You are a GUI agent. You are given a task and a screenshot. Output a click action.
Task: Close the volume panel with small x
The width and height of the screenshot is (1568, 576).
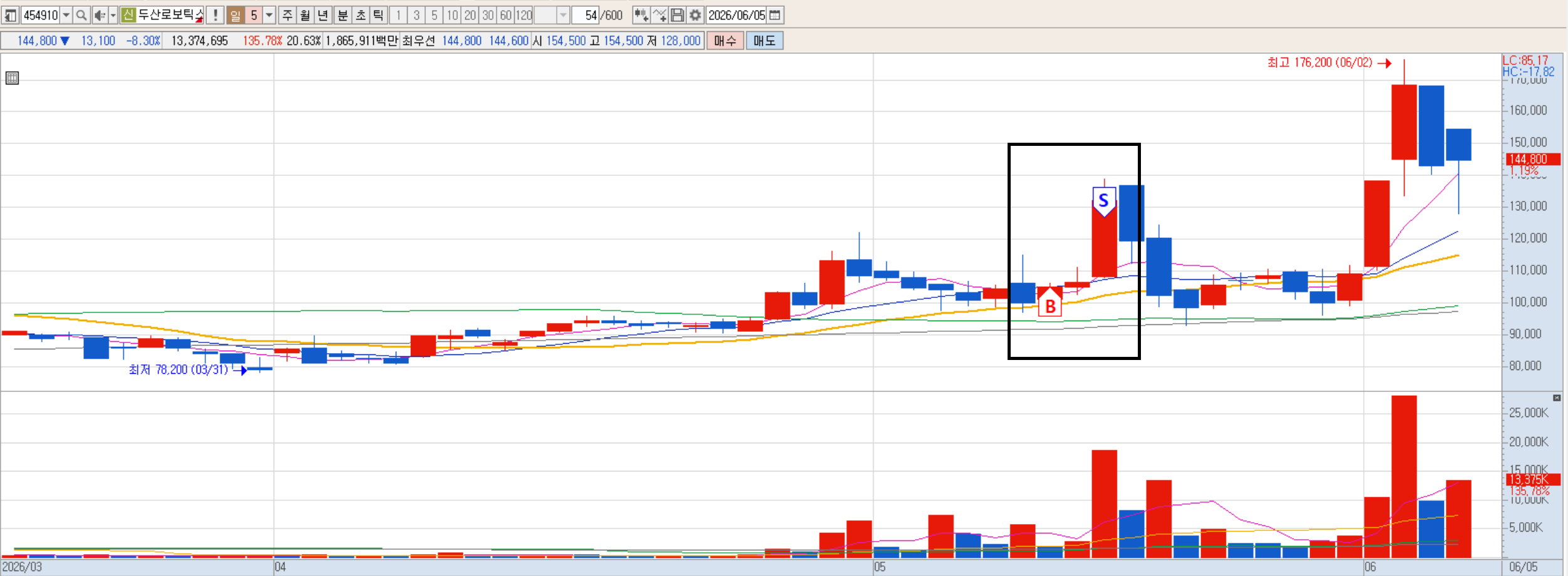pyautogui.click(x=1557, y=398)
